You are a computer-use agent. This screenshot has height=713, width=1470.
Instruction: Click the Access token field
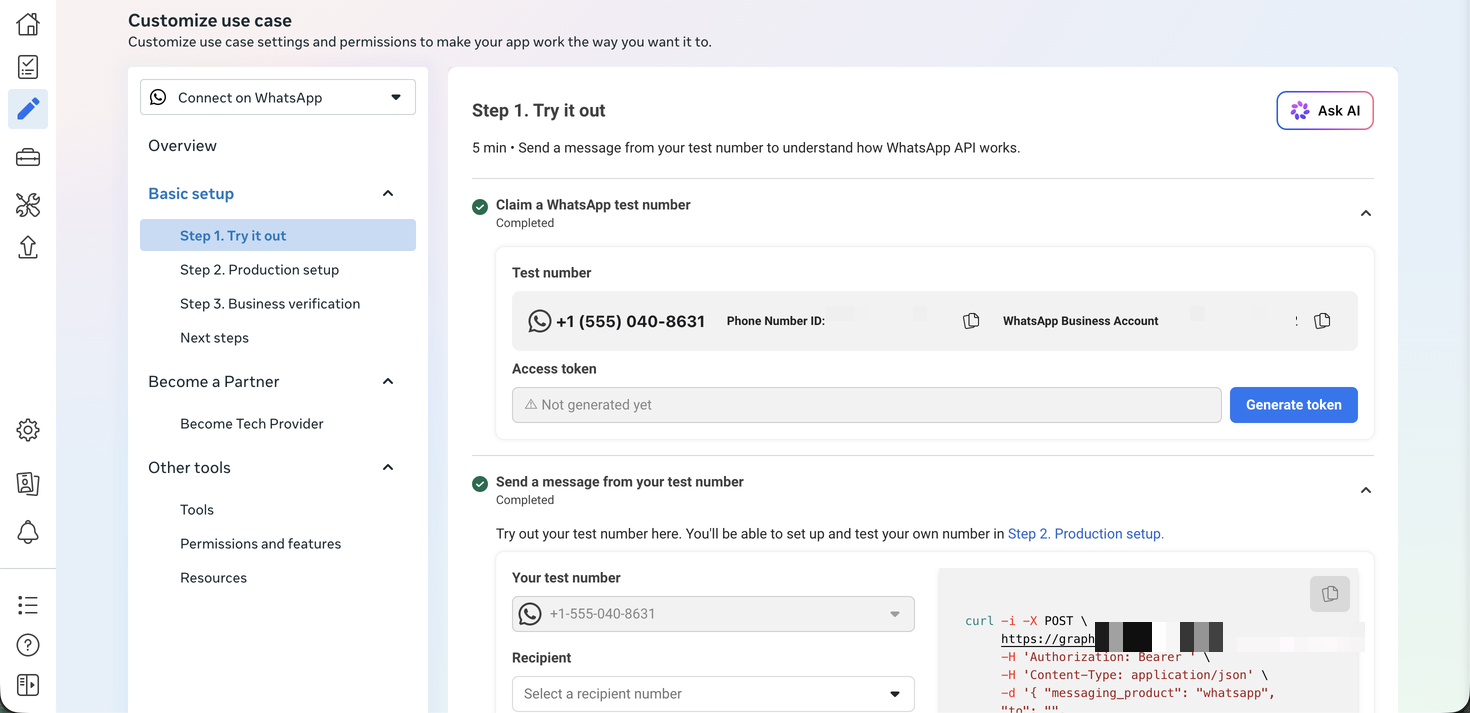(866, 405)
